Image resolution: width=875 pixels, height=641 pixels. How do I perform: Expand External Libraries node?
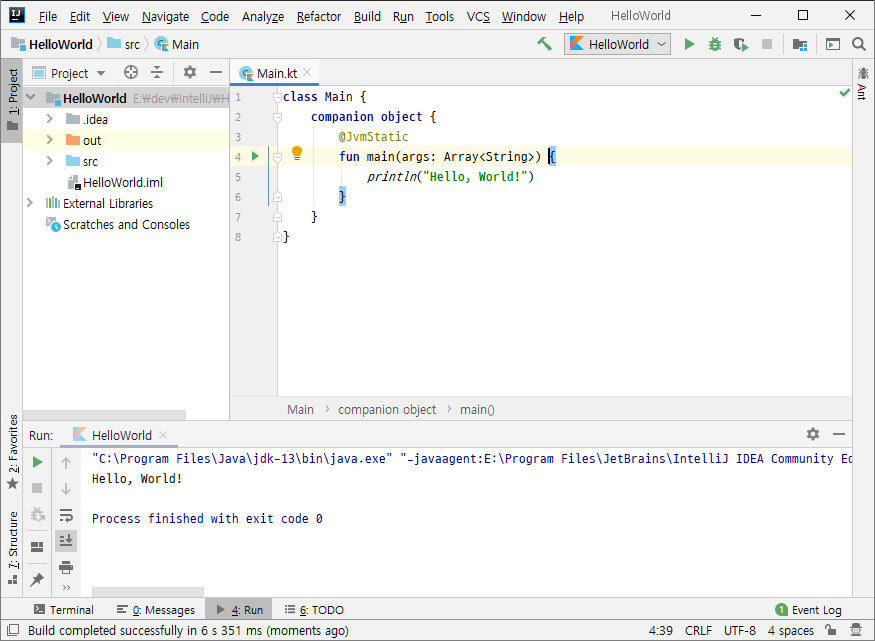tap(30, 203)
